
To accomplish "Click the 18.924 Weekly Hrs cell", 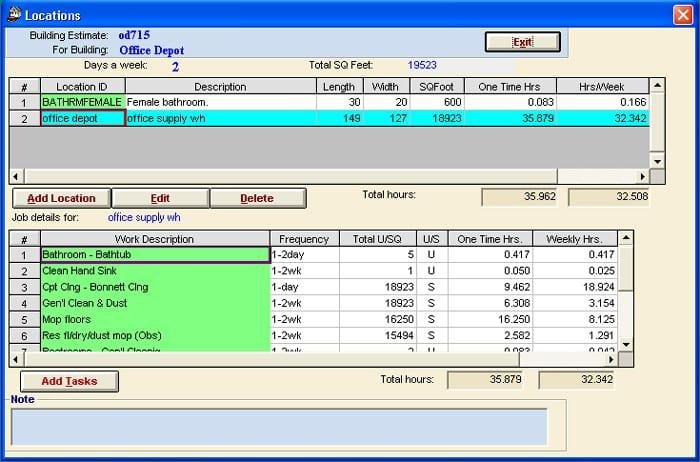I will 575,287.
